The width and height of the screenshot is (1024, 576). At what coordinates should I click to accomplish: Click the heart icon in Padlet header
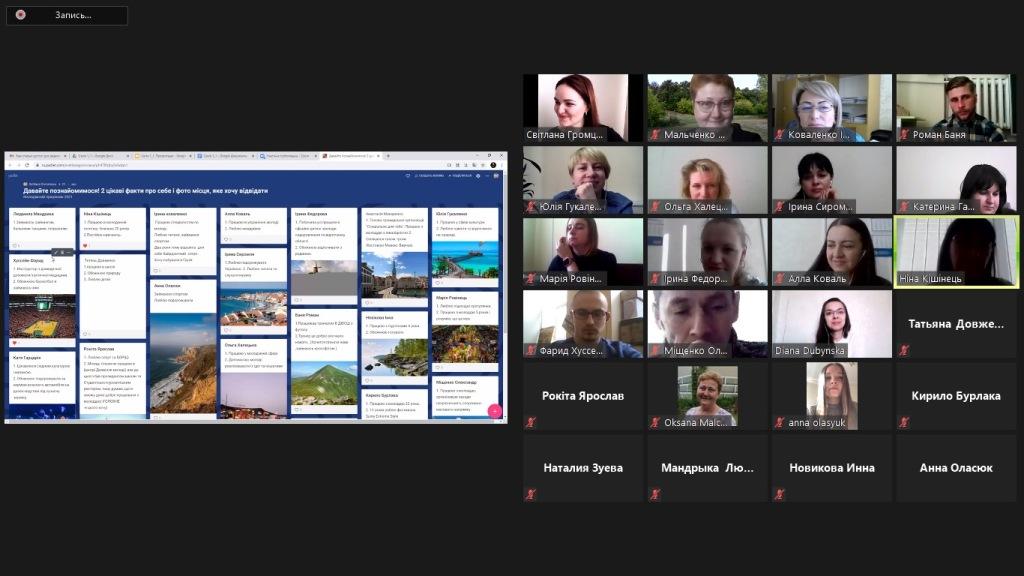coord(408,176)
